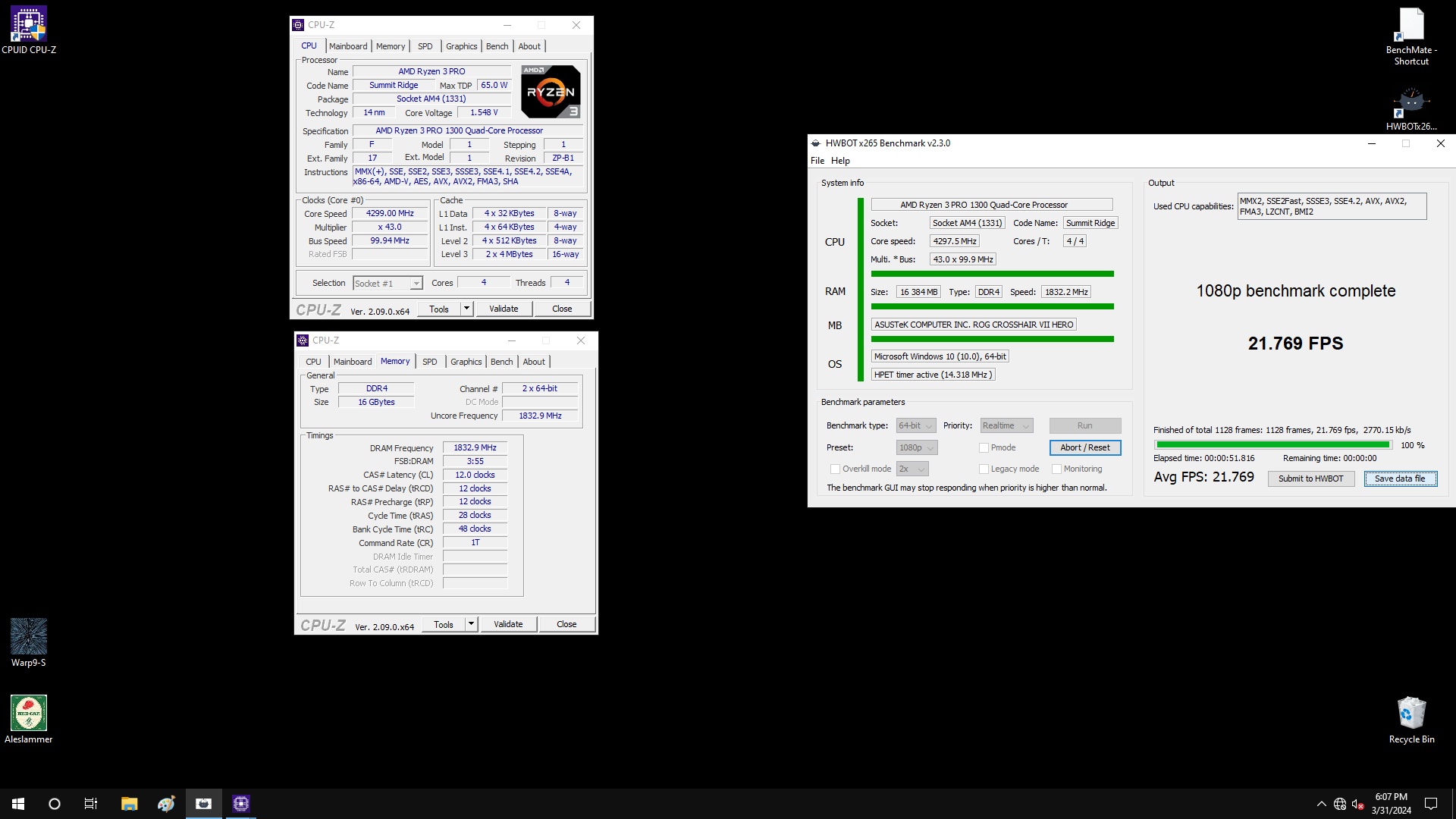Switch to SPD tab in top CPU-Z window
Image resolution: width=1456 pixels, height=819 pixels.
pyautogui.click(x=425, y=46)
